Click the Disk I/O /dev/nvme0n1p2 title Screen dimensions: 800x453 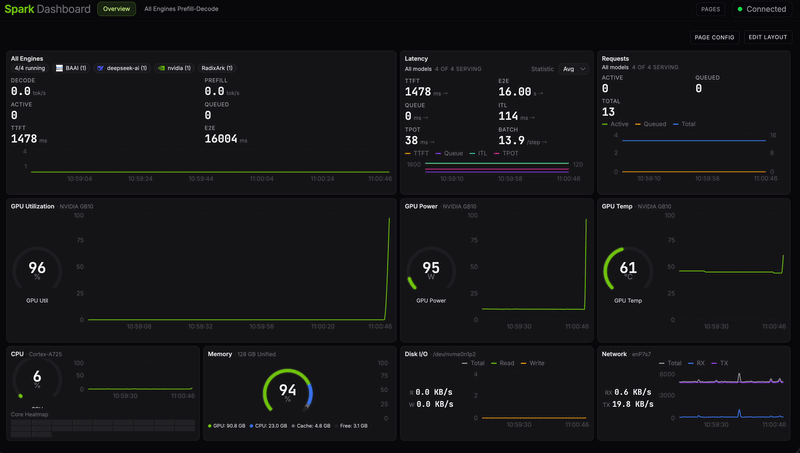440,354
